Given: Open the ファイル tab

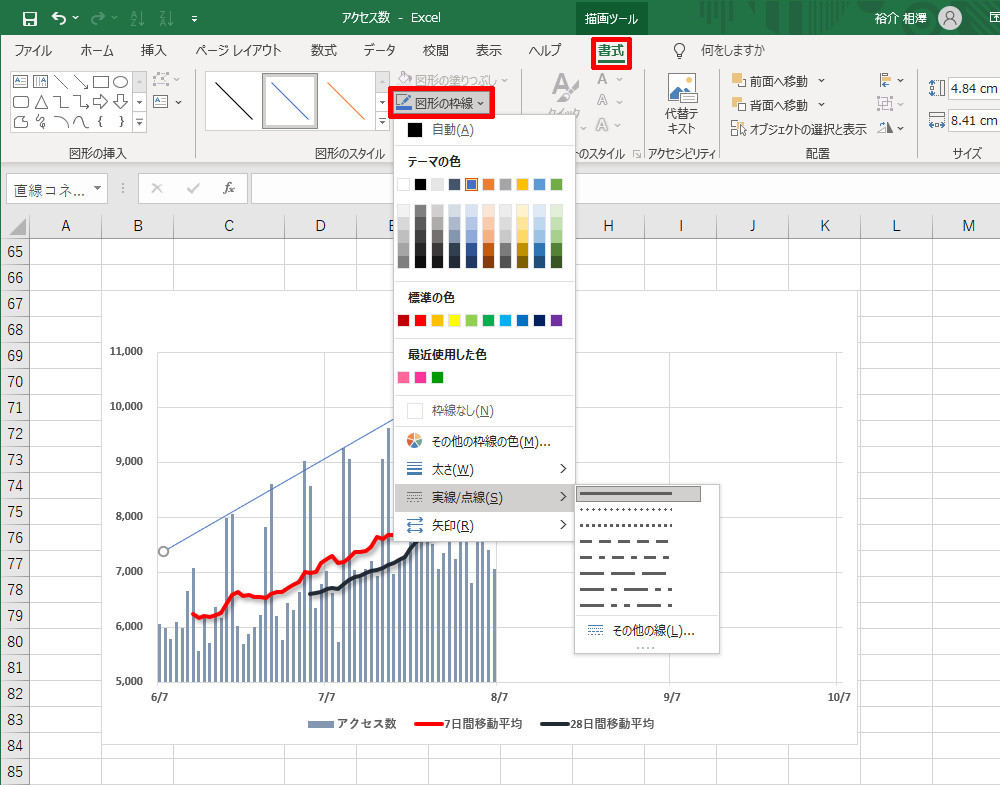Looking at the screenshot, I should click(x=33, y=50).
